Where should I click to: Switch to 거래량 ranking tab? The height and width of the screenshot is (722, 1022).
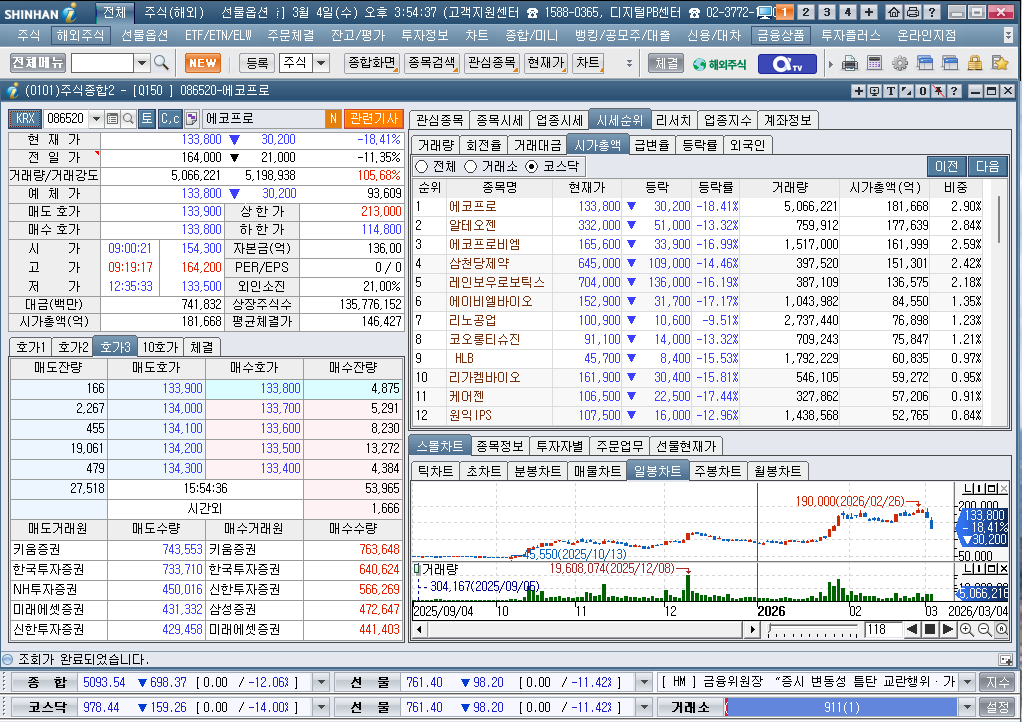click(435, 145)
